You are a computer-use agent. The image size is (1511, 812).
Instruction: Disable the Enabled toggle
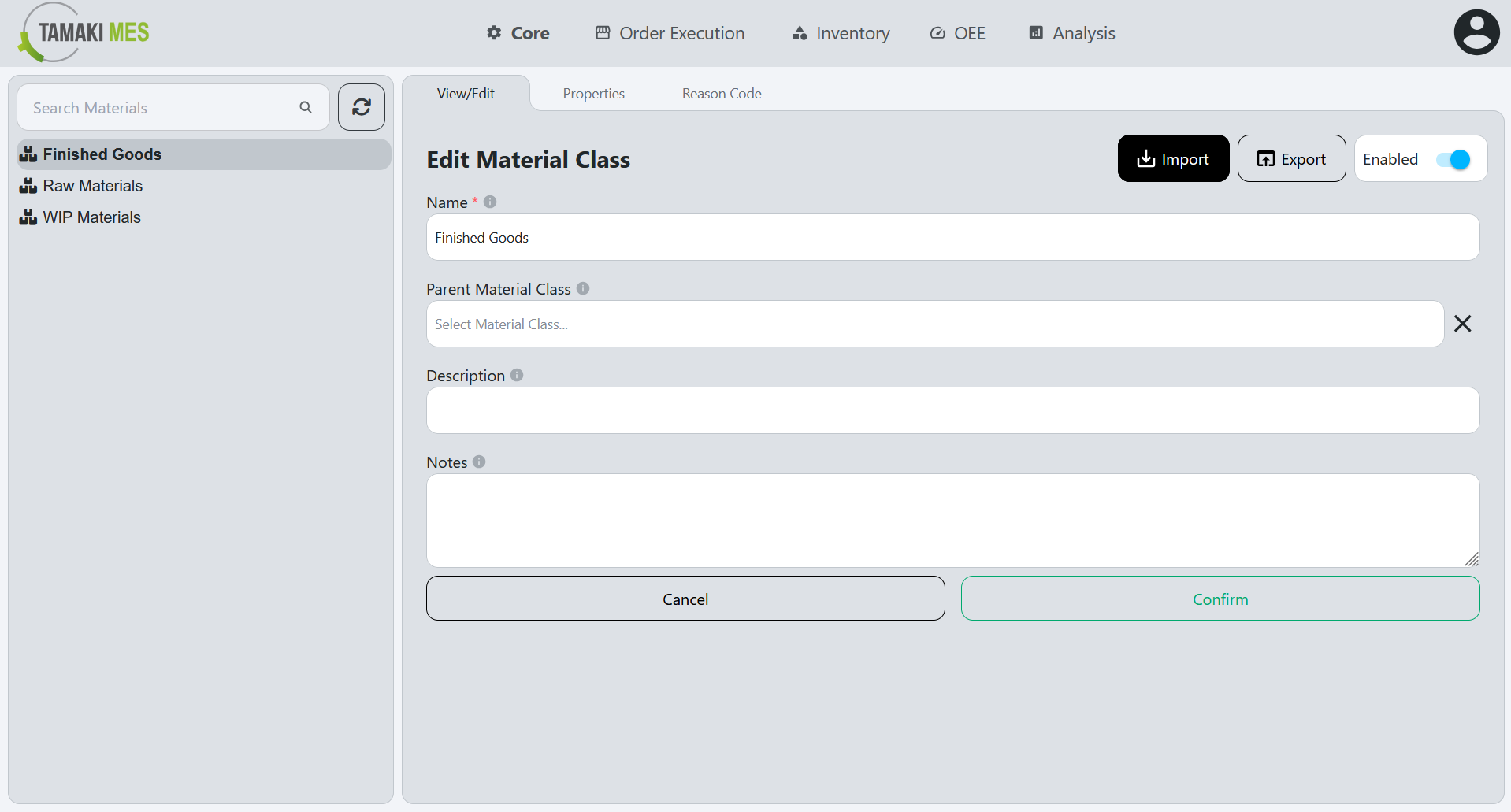coord(1454,158)
